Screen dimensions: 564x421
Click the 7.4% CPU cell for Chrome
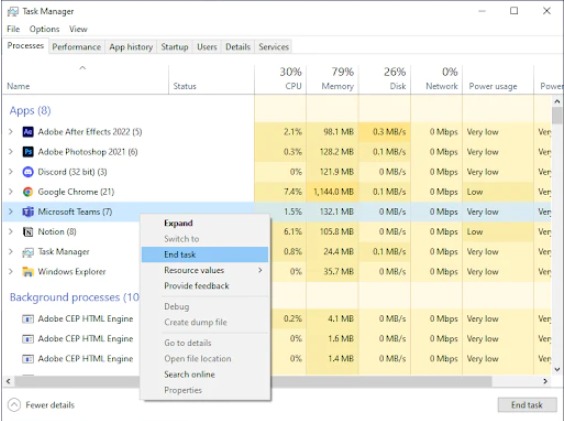(281, 192)
